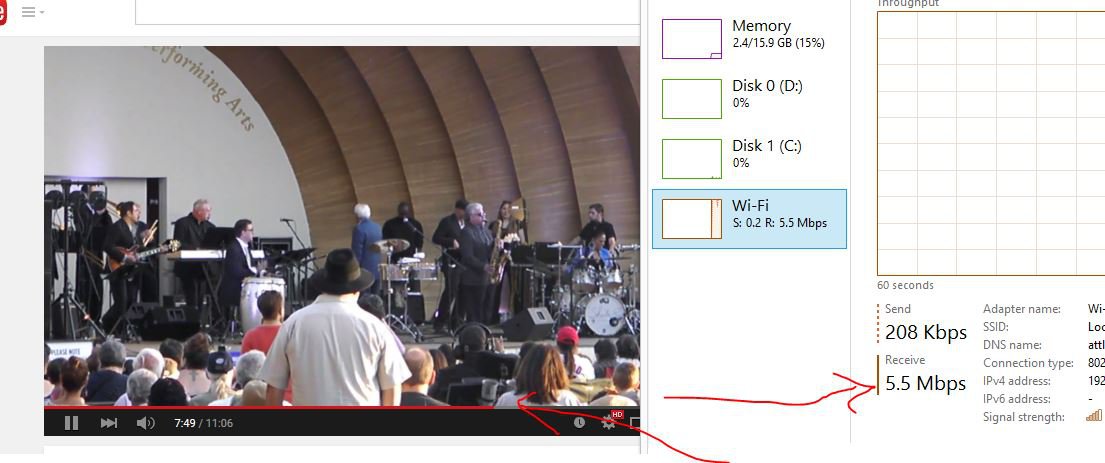This screenshot has height=463, width=1105.
Task: Click the 'DNS name:' label
Action: [x=1012, y=345]
